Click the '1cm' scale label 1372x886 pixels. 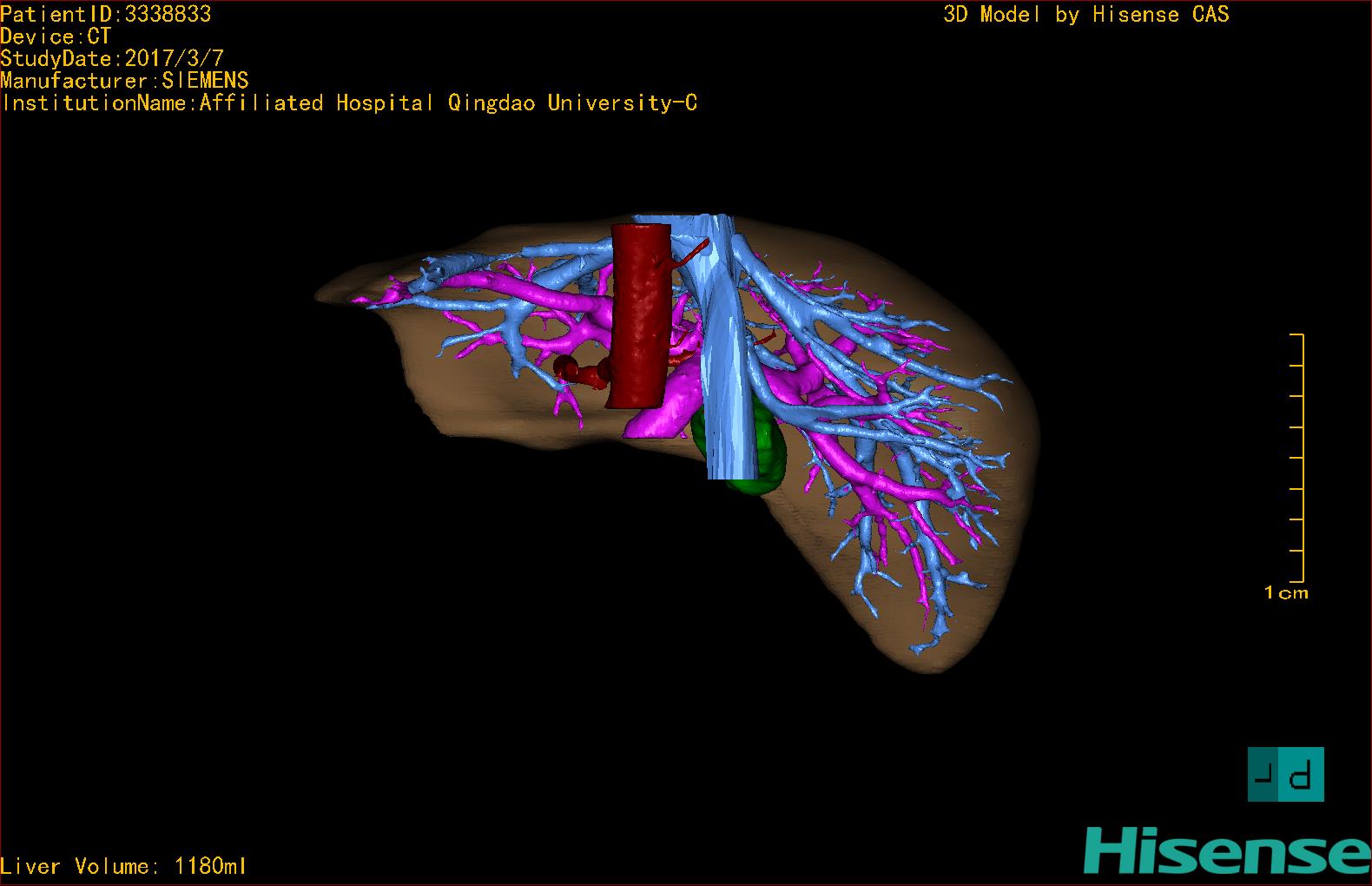tap(1286, 593)
